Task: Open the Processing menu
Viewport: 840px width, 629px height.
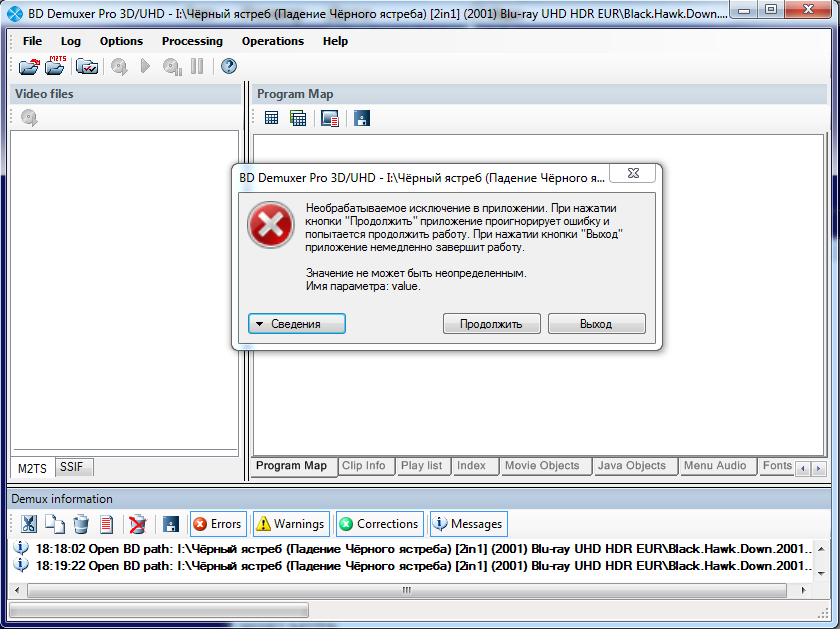Action: point(192,41)
